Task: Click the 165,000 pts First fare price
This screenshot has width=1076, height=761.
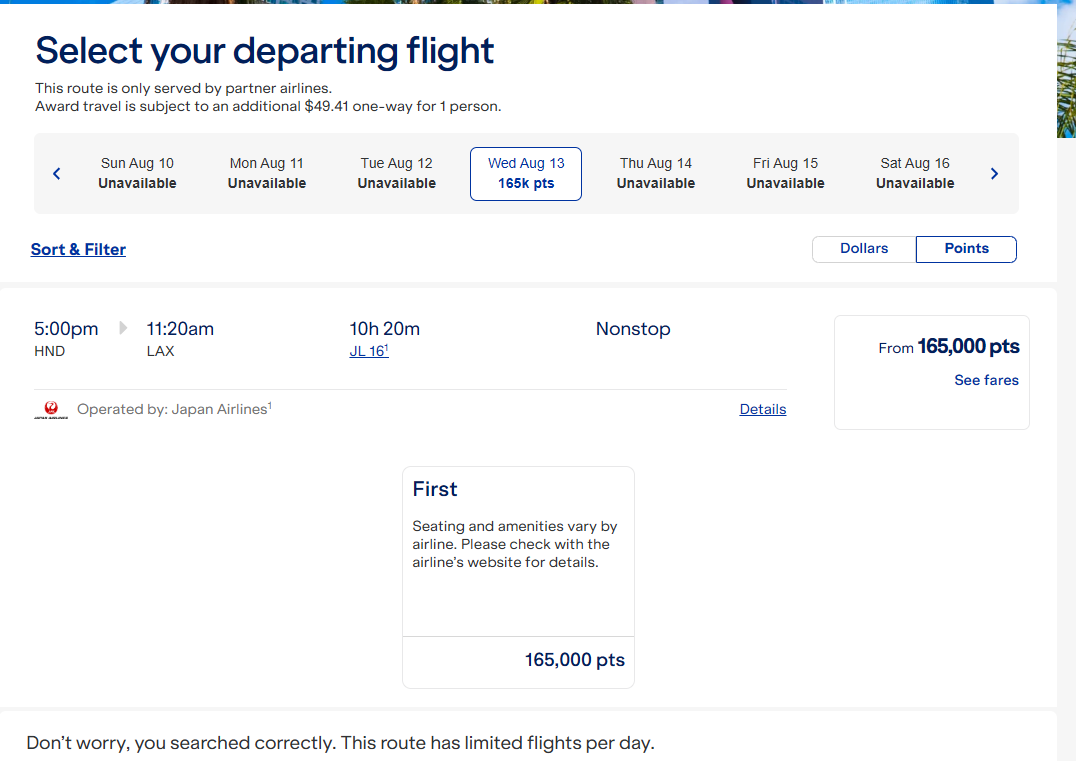Action: point(574,660)
